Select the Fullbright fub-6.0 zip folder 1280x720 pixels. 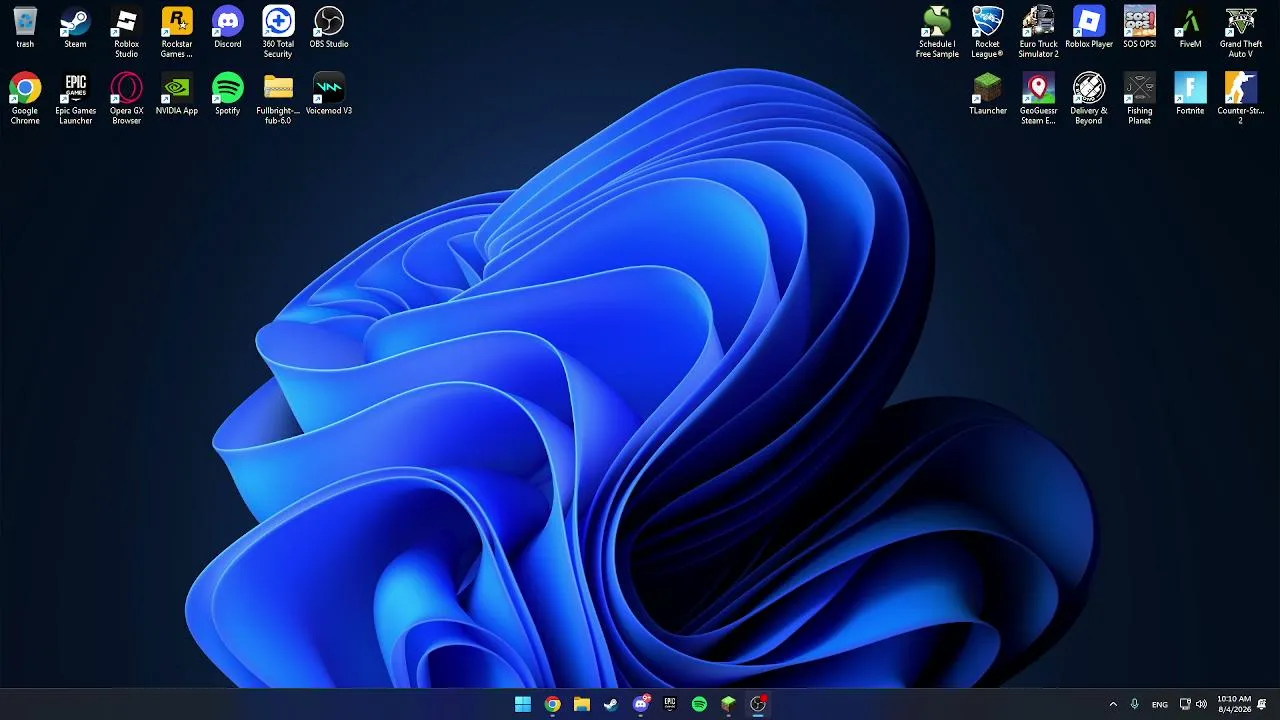click(x=278, y=99)
